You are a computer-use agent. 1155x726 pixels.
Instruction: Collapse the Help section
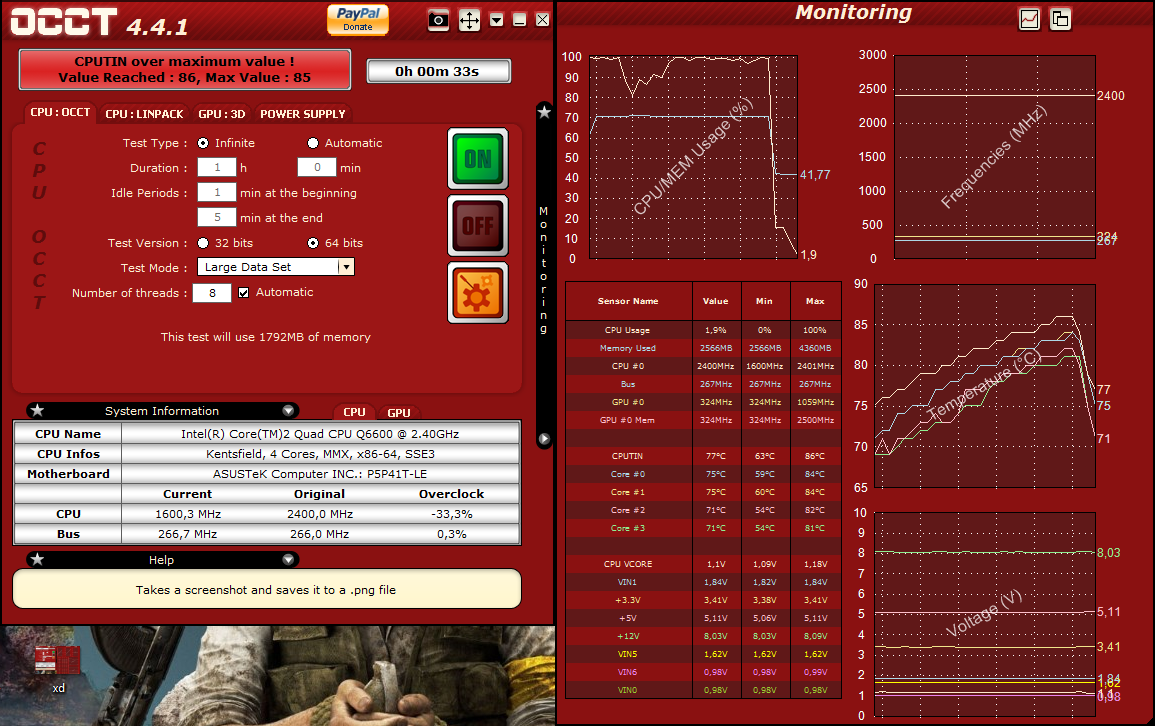coord(288,560)
